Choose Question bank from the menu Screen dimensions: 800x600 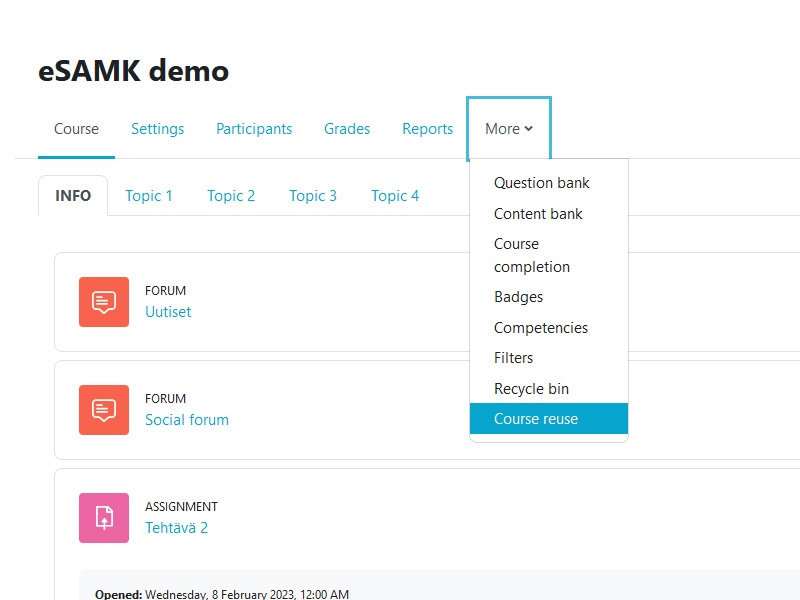click(548, 183)
